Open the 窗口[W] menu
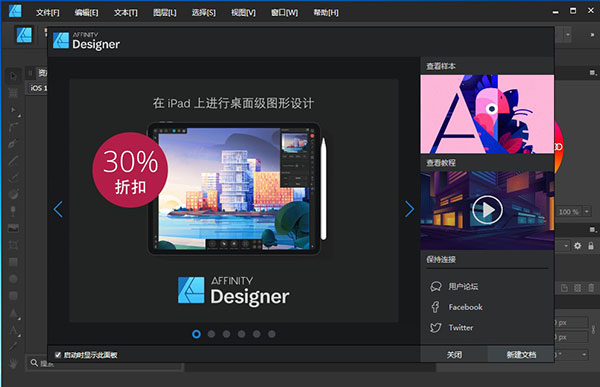The image size is (600, 387). coord(284,13)
